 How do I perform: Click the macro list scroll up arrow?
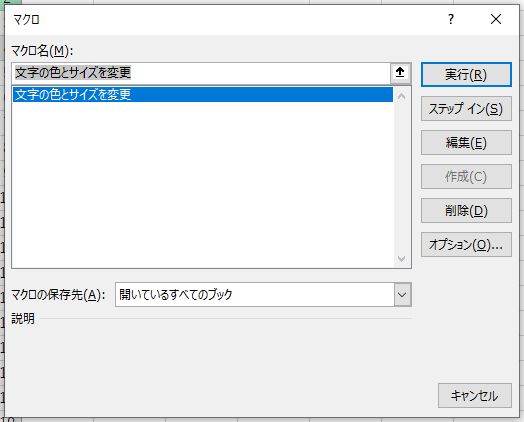tap(402, 97)
